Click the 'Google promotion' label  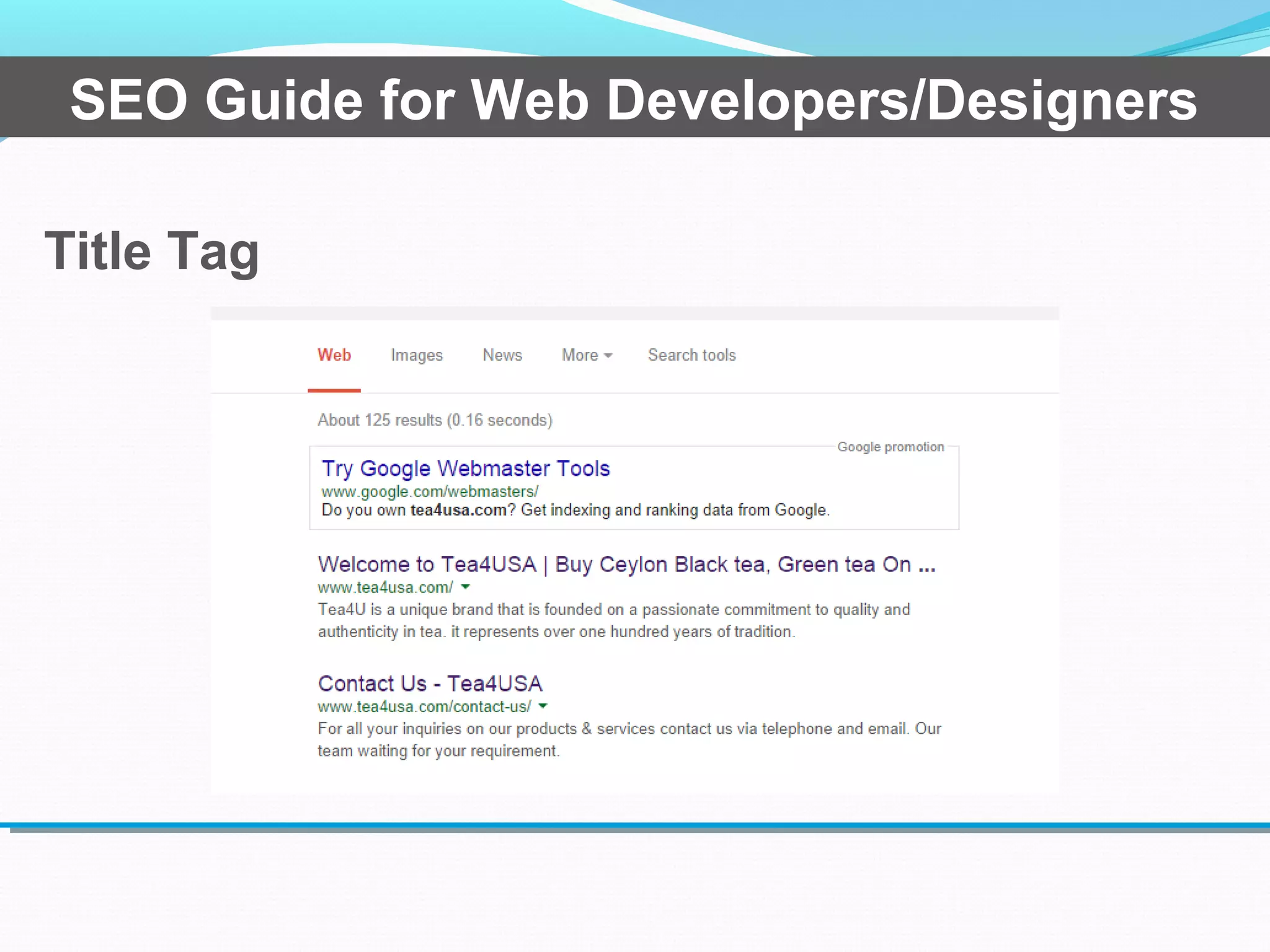click(890, 447)
